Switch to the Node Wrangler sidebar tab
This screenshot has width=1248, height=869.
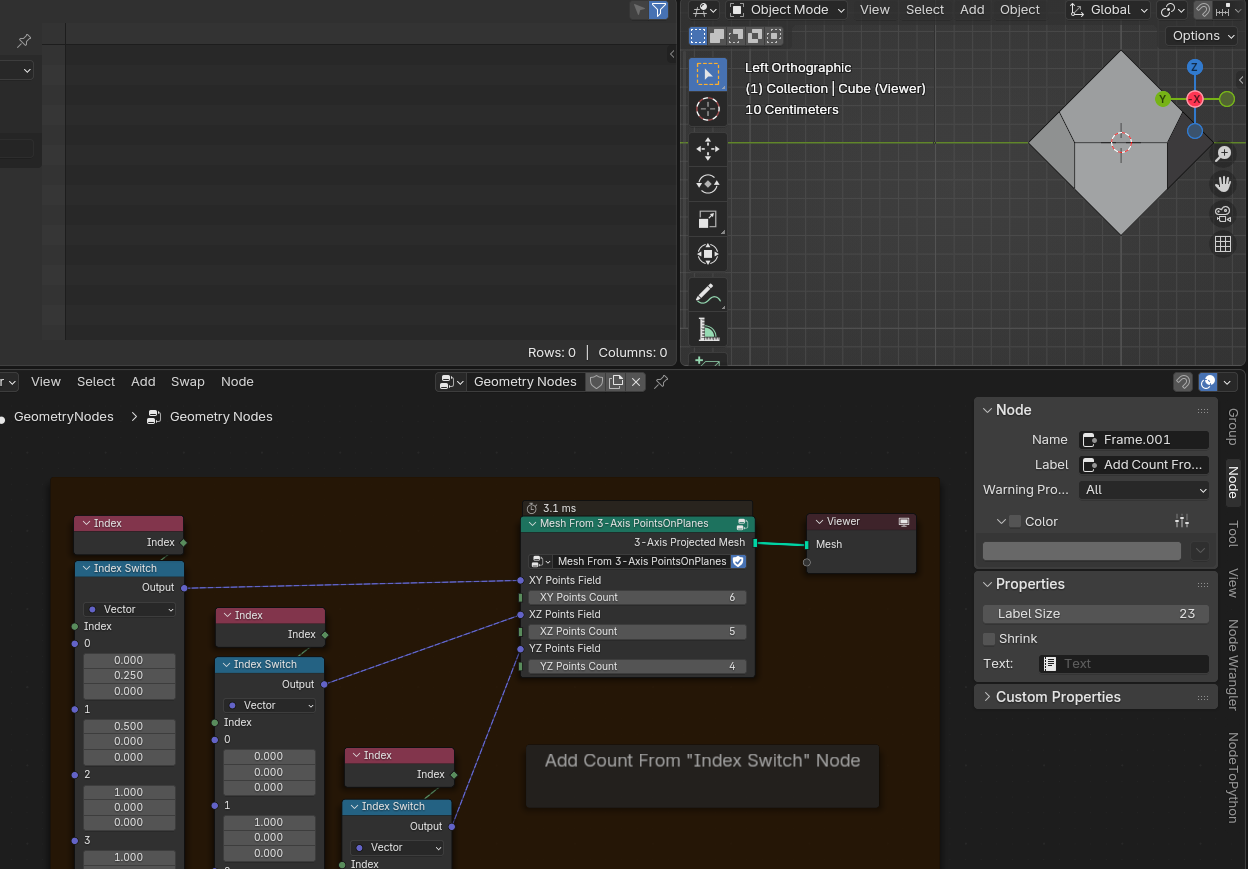pos(1233,664)
